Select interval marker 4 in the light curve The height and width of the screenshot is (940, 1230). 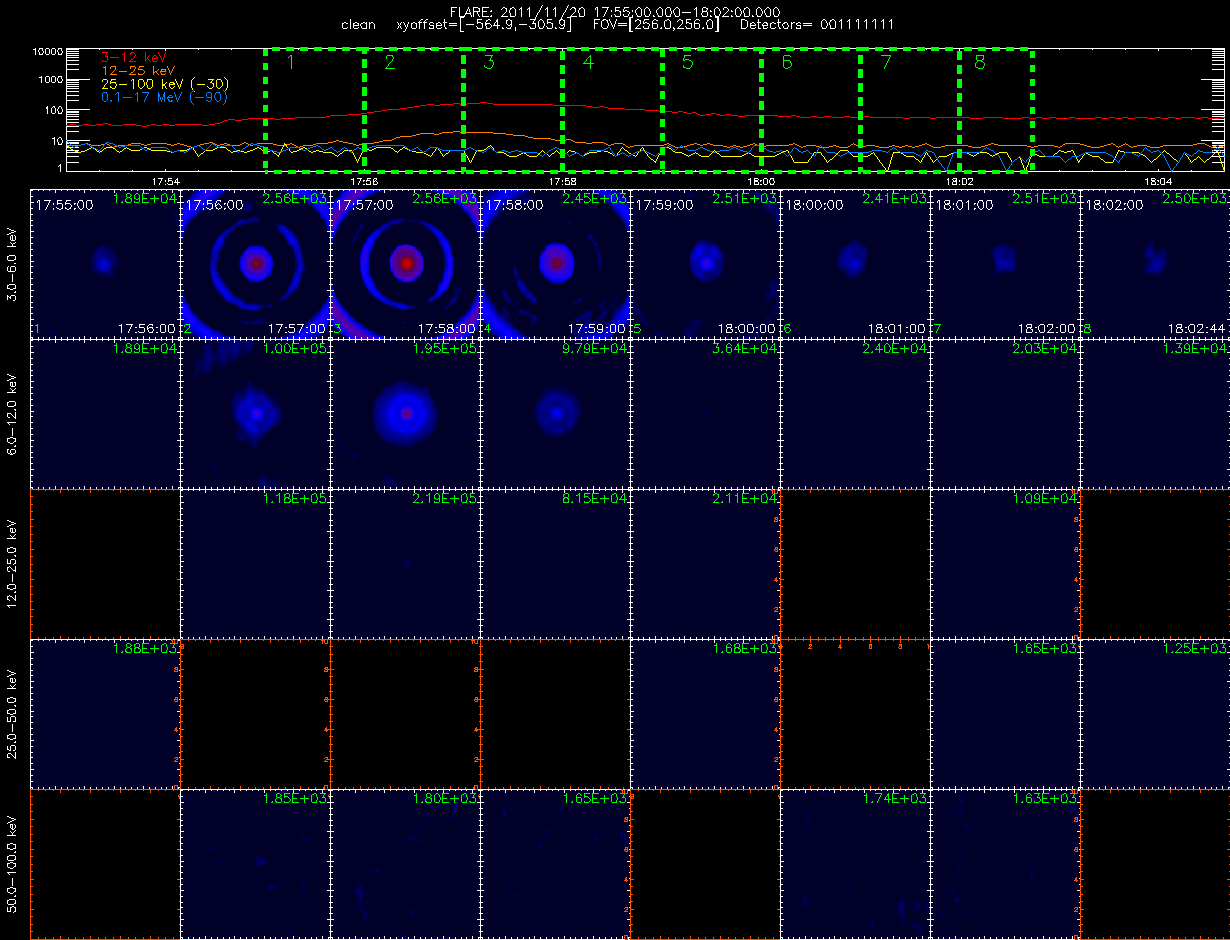click(x=588, y=63)
